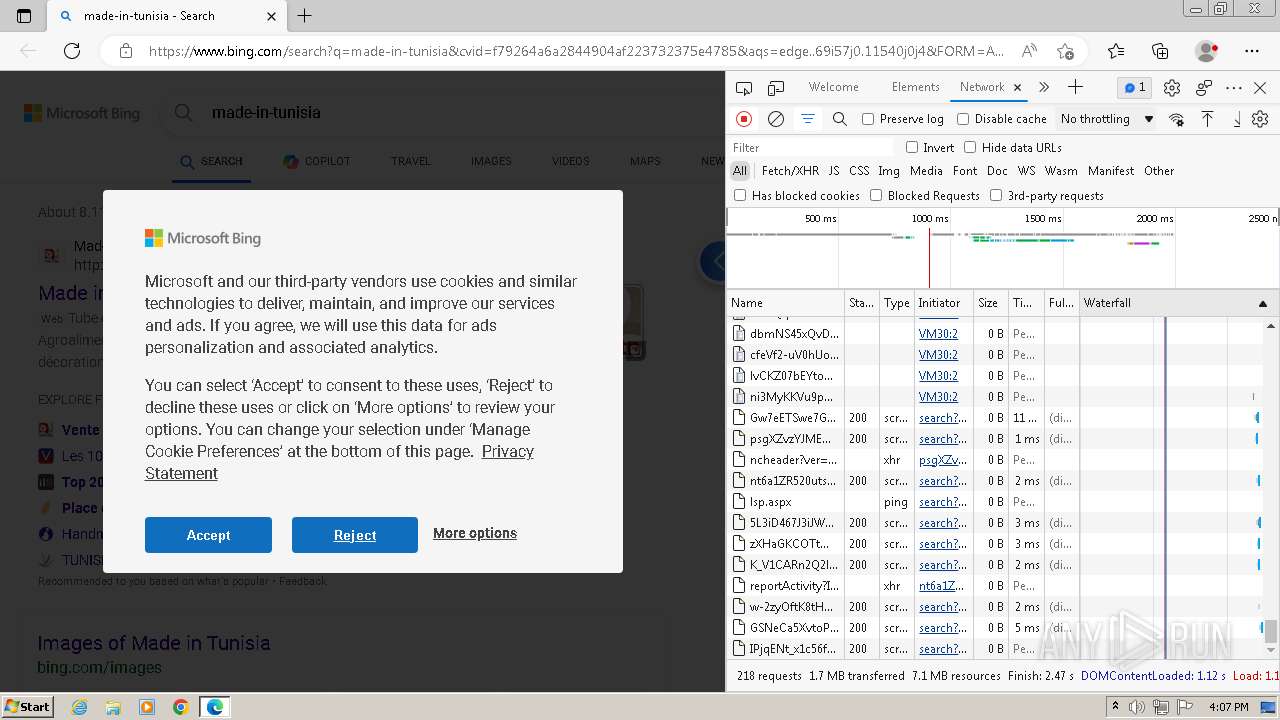Image resolution: width=1280 pixels, height=720 pixels.
Task: Filter requests by Img
Action: [889, 171]
